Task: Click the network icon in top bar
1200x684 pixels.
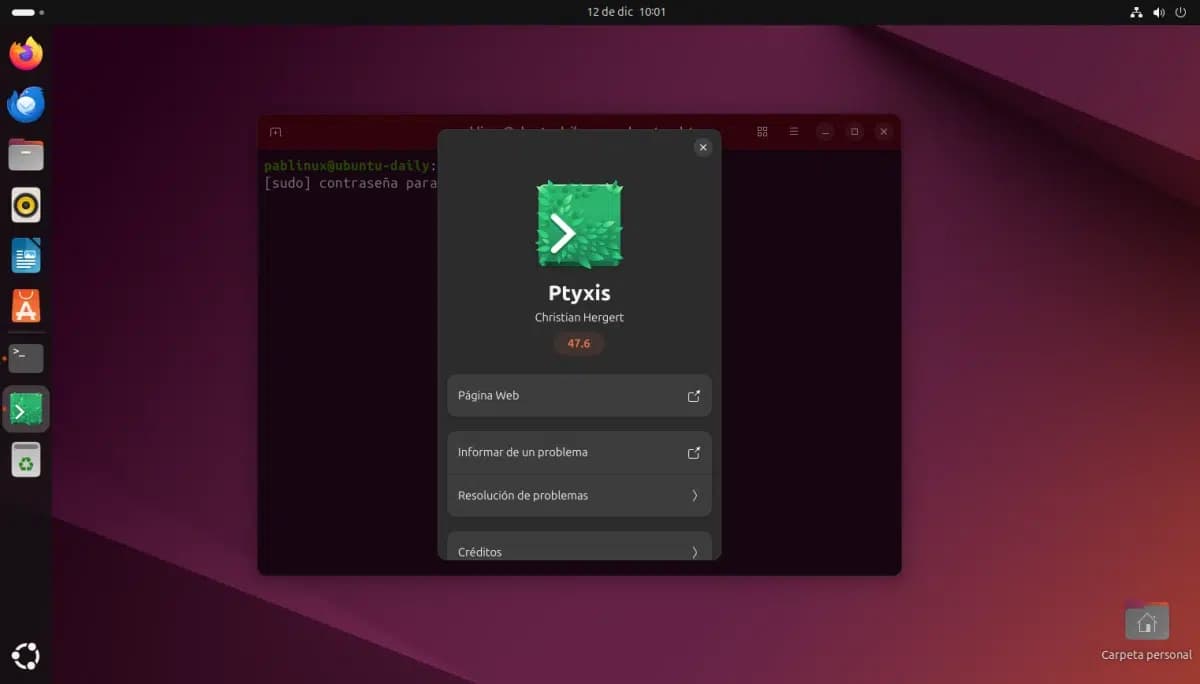Action: coord(1136,12)
